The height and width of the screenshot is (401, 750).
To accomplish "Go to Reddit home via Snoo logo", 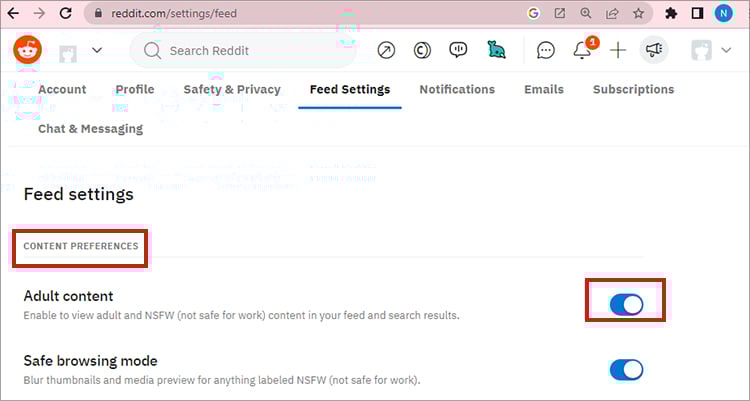I will (x=28, y=50).
